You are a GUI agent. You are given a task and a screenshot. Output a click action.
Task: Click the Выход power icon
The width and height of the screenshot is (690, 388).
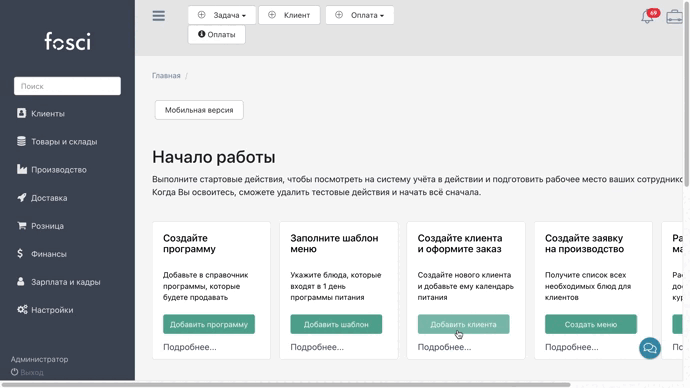click(15, 372)
